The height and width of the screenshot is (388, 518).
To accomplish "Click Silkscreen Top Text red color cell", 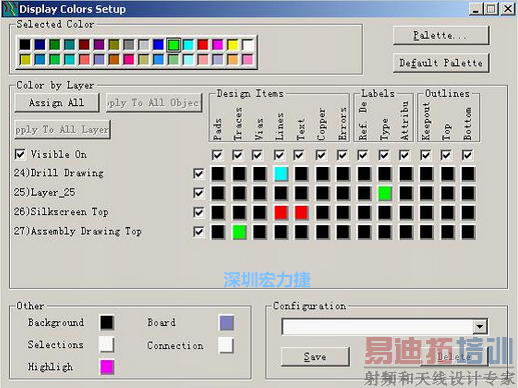I will coord(301,213).
